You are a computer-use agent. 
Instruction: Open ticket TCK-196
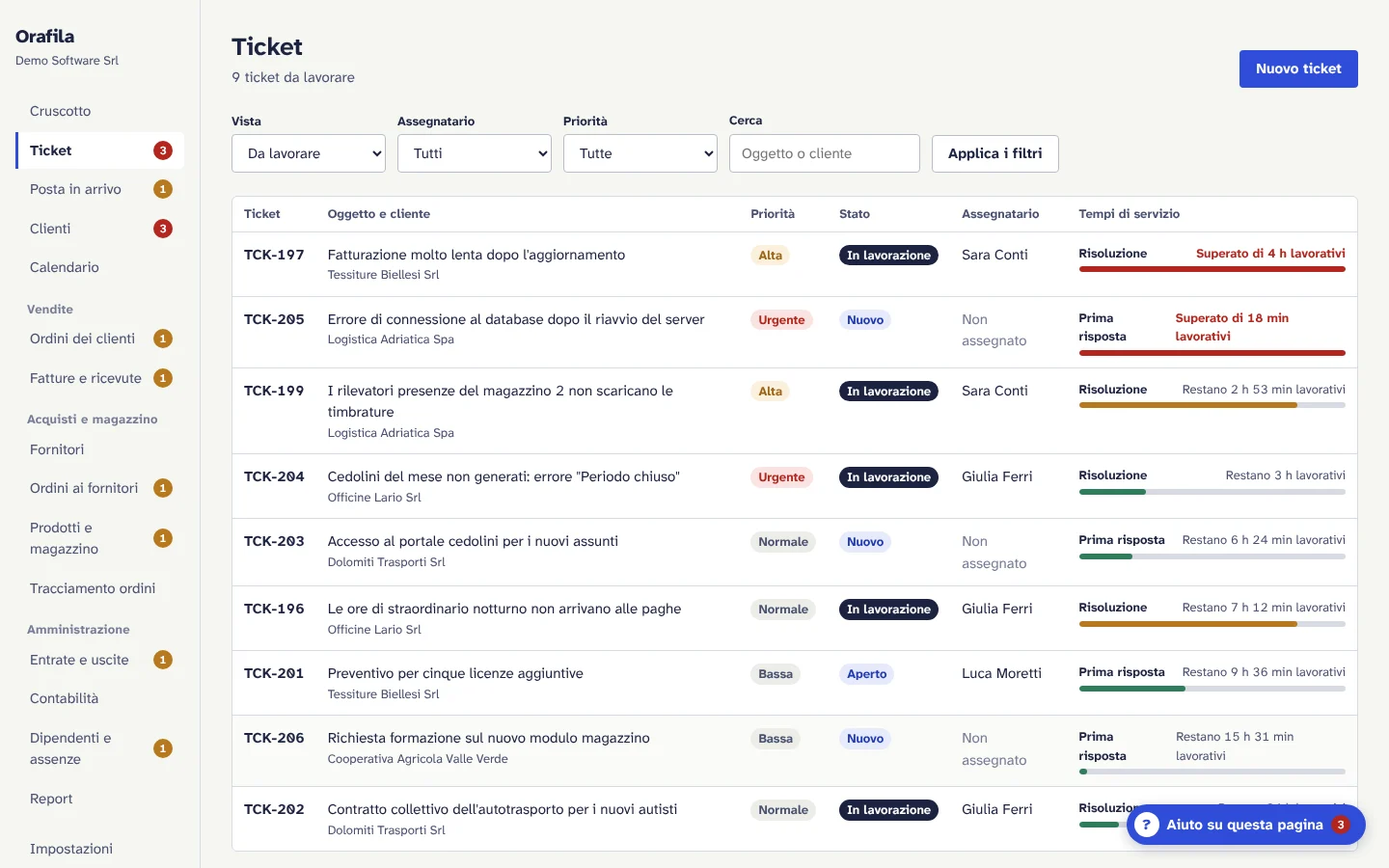(x=274, y=609)
